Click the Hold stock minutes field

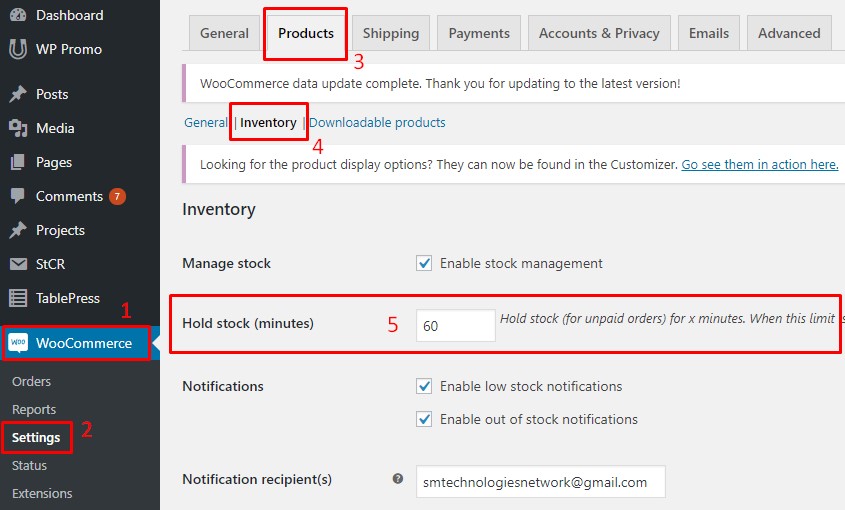[x=455, y=326]
